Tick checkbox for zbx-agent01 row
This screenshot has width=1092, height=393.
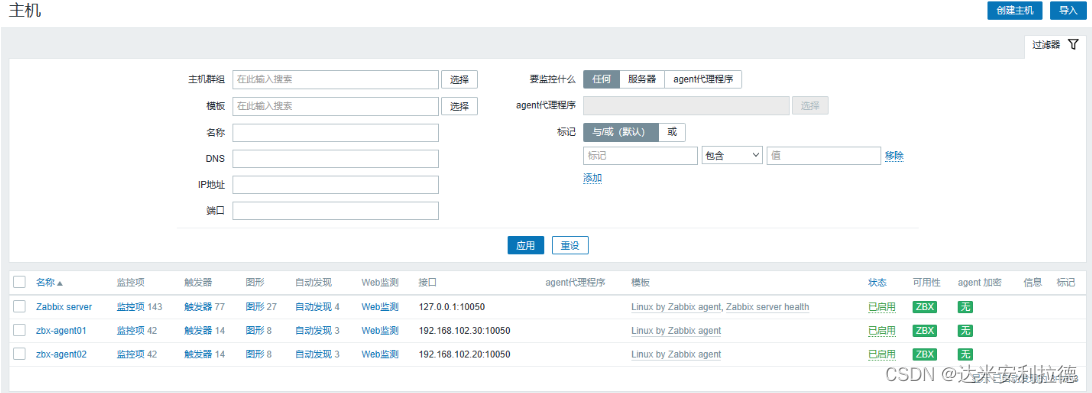[x=20, y=330]
